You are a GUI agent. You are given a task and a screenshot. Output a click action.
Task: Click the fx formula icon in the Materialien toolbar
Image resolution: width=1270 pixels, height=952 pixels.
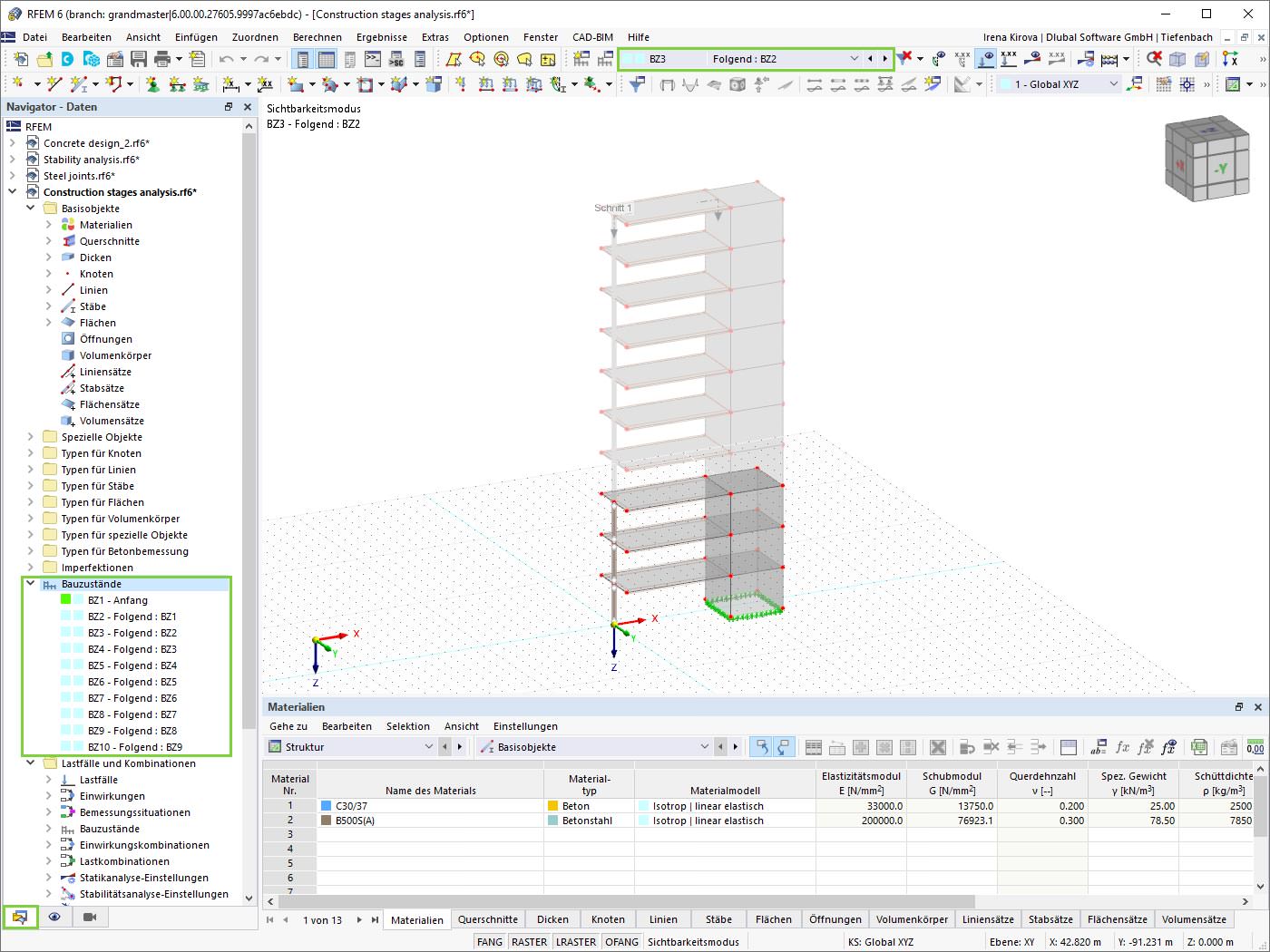point(1122,747)
